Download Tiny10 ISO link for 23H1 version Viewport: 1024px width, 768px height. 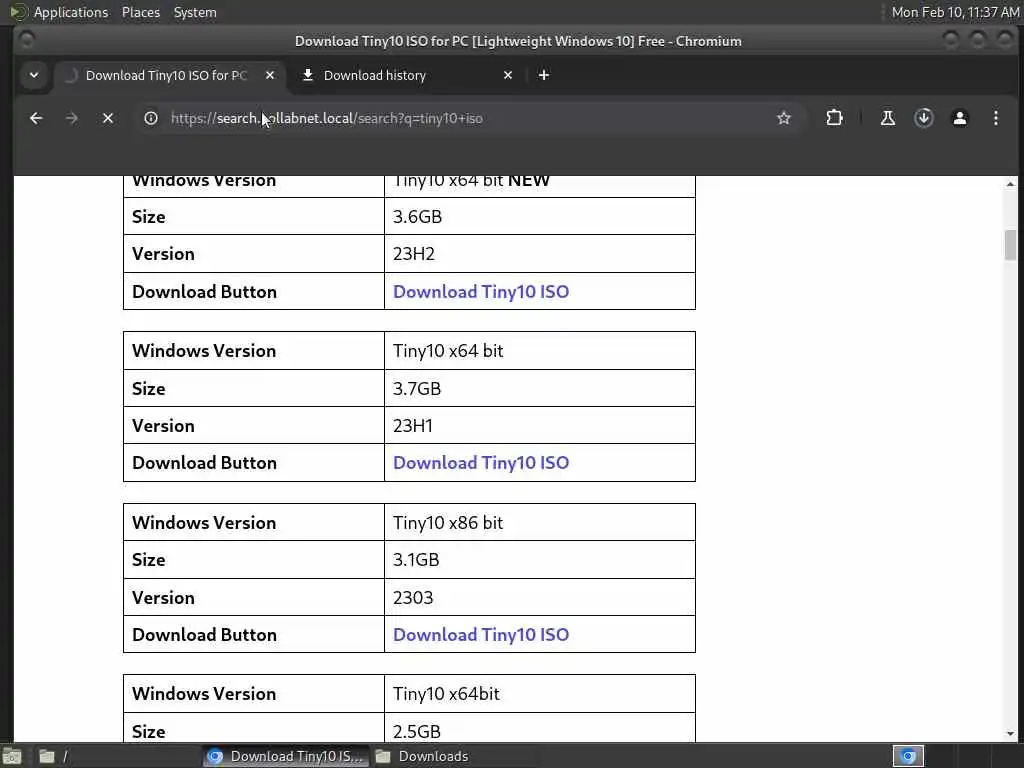click(481, 463)
